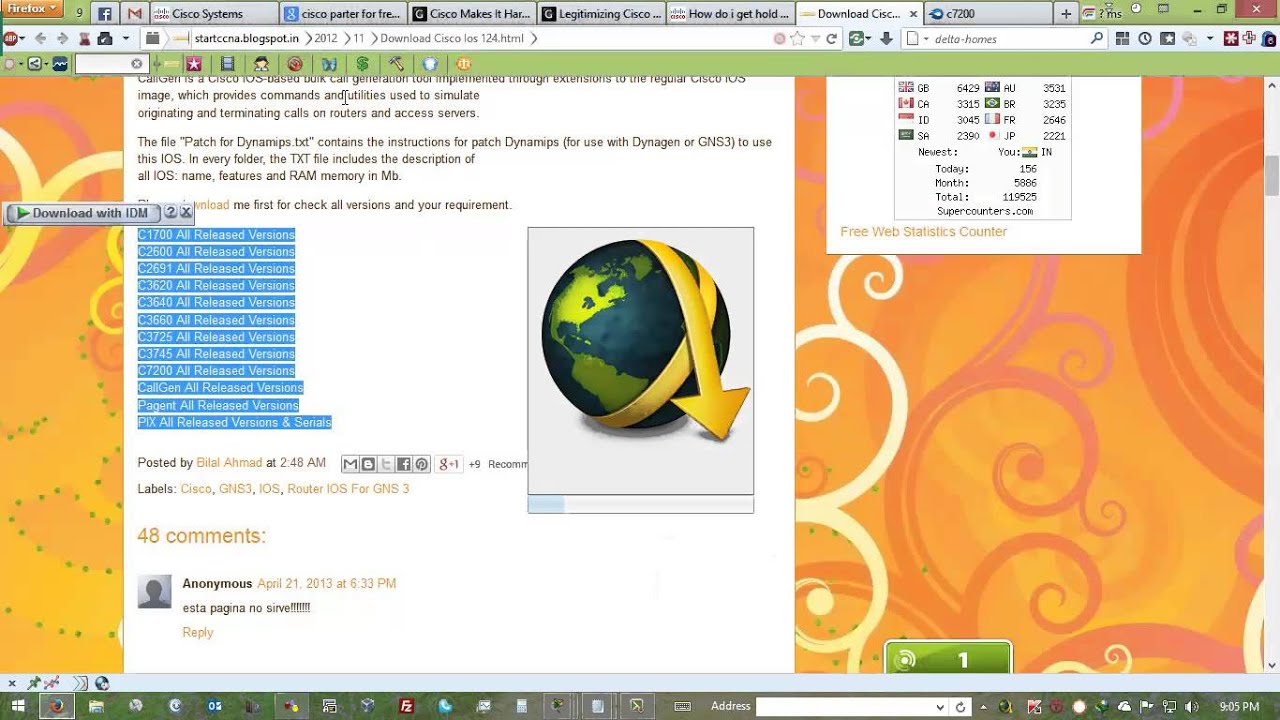Click the taskbar clock 9:05 PM
This screenshot has width=1280, height=720.
pos(1239,706)
